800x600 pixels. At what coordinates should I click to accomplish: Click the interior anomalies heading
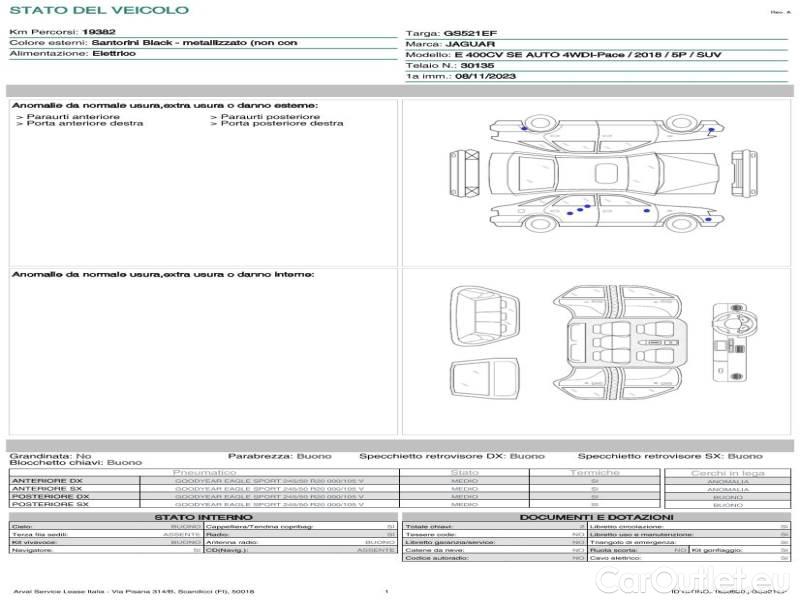coord(163,274)
